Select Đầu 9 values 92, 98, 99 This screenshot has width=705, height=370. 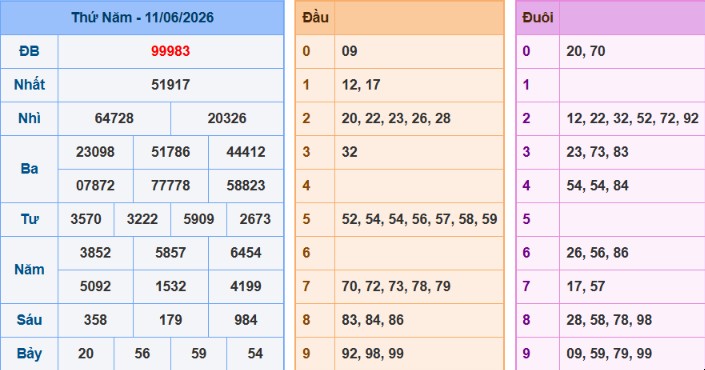point(373,353)
